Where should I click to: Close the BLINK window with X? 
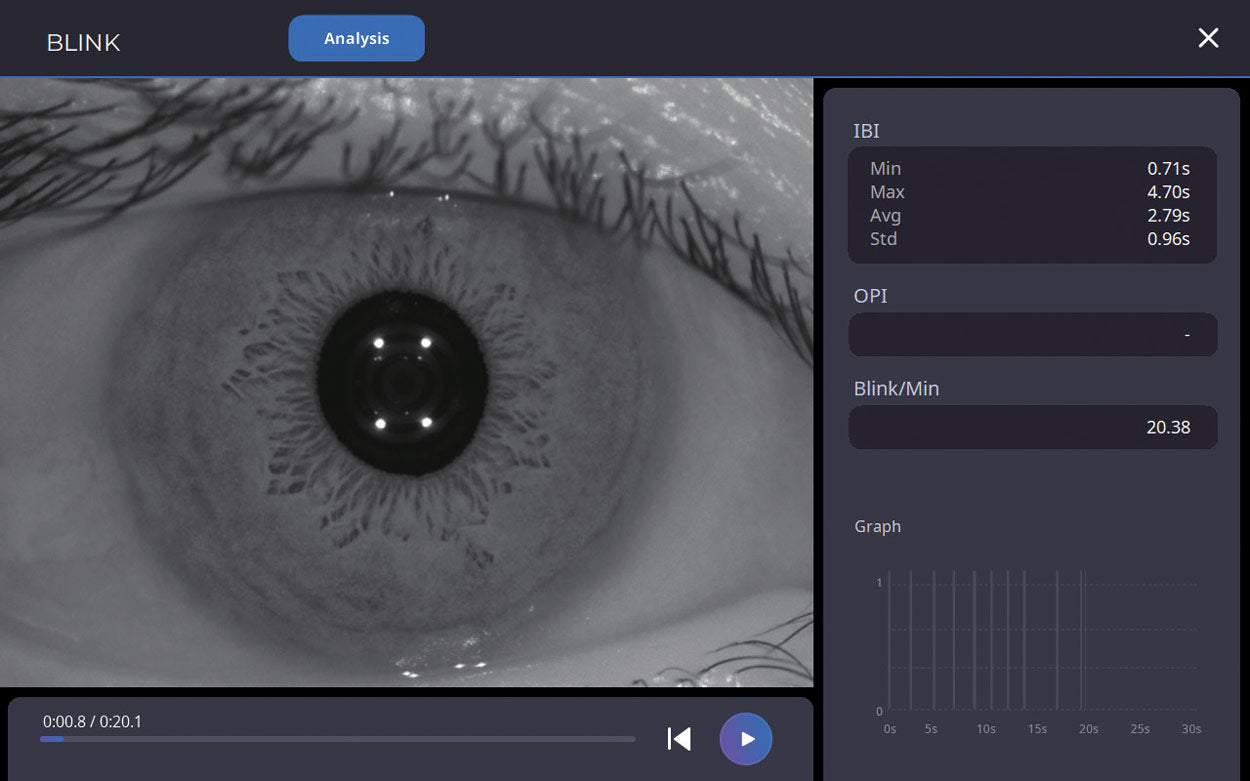click(1208, 38)
